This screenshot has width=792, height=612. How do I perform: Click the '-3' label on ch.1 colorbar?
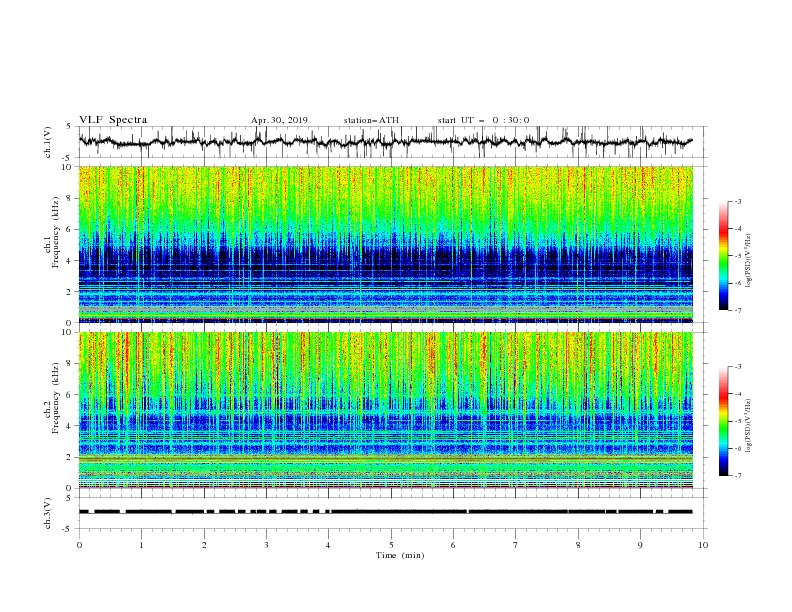[738, 201]
